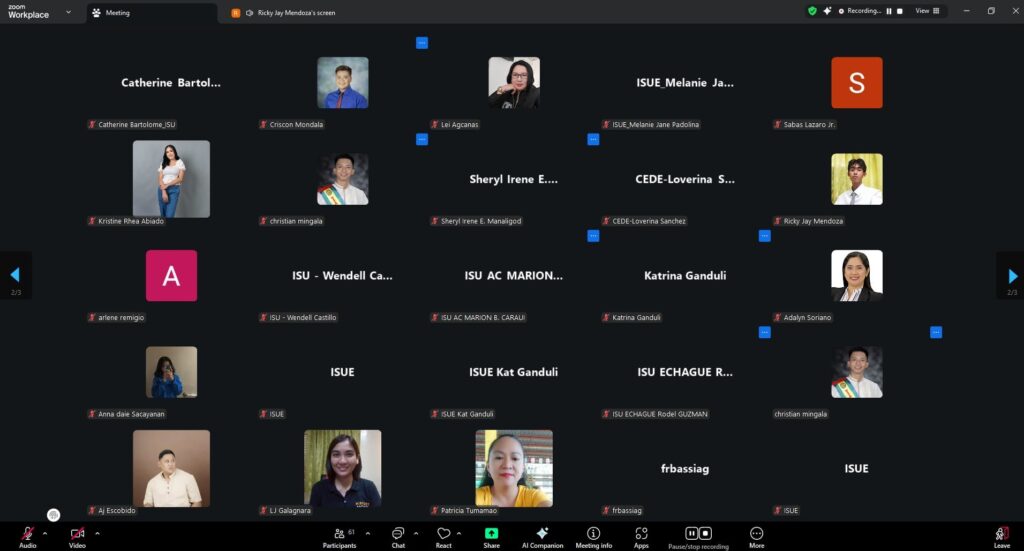This screenshot has width=1024, height=551.
Task: Open the Chat panel
Action: click(x=398, y=534)
